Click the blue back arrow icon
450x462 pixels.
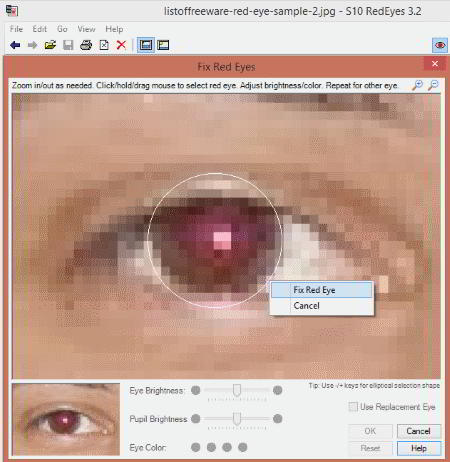(15, 45)
